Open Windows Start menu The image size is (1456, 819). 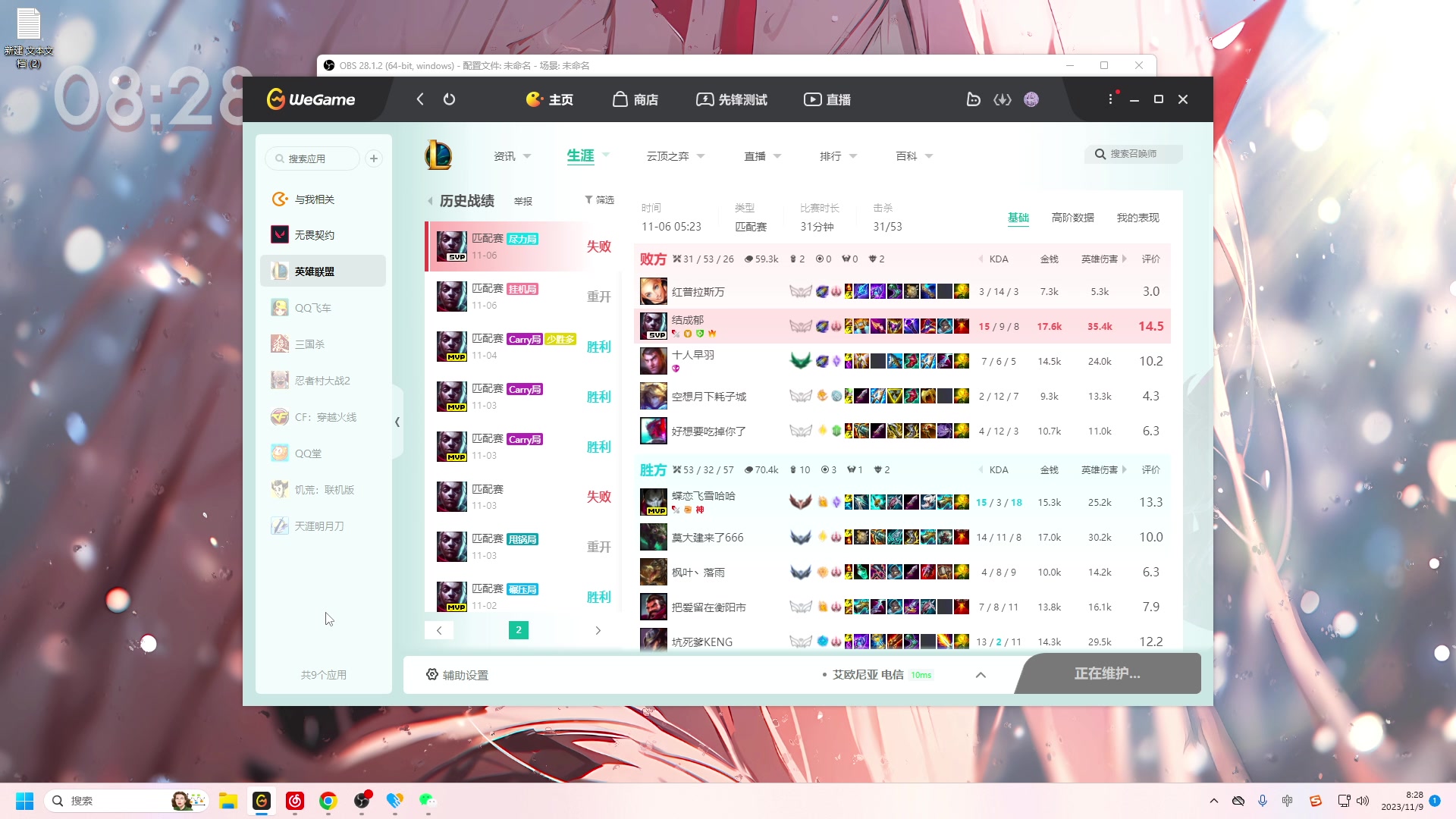point(25,801)
